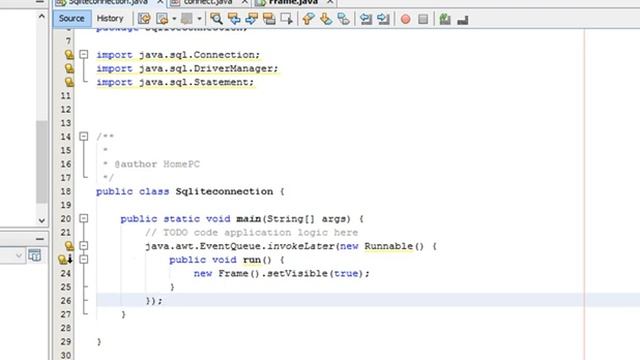Click the Uncomment lines icon
Screen dimensions: 640x360
(x=462, y=20)
